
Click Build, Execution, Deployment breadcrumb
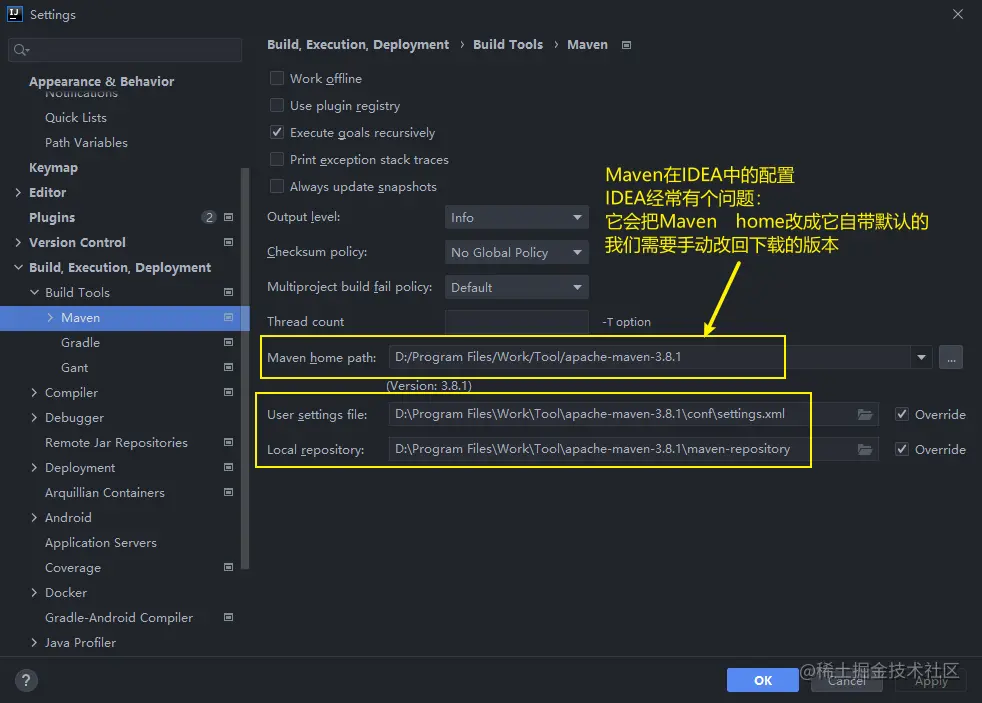pos(358,44)
